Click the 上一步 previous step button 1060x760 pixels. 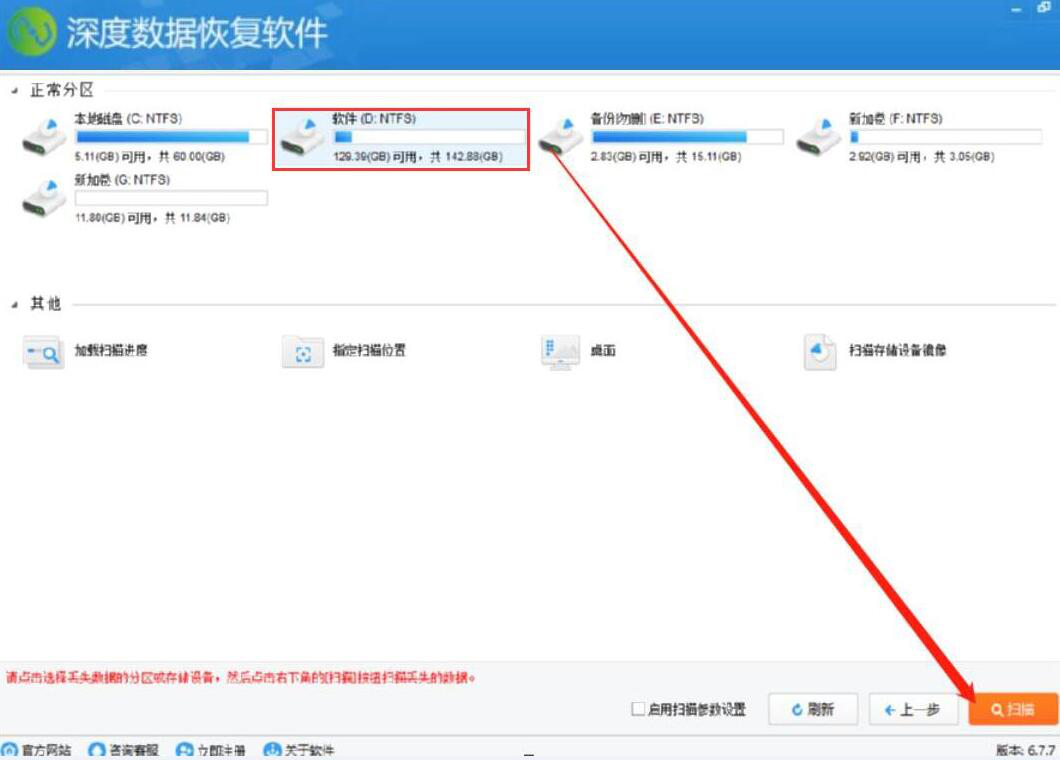(x=913, y=709)
